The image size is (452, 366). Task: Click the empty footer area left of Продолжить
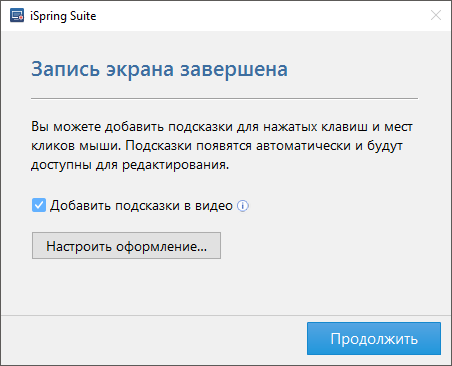pos(153,339)
